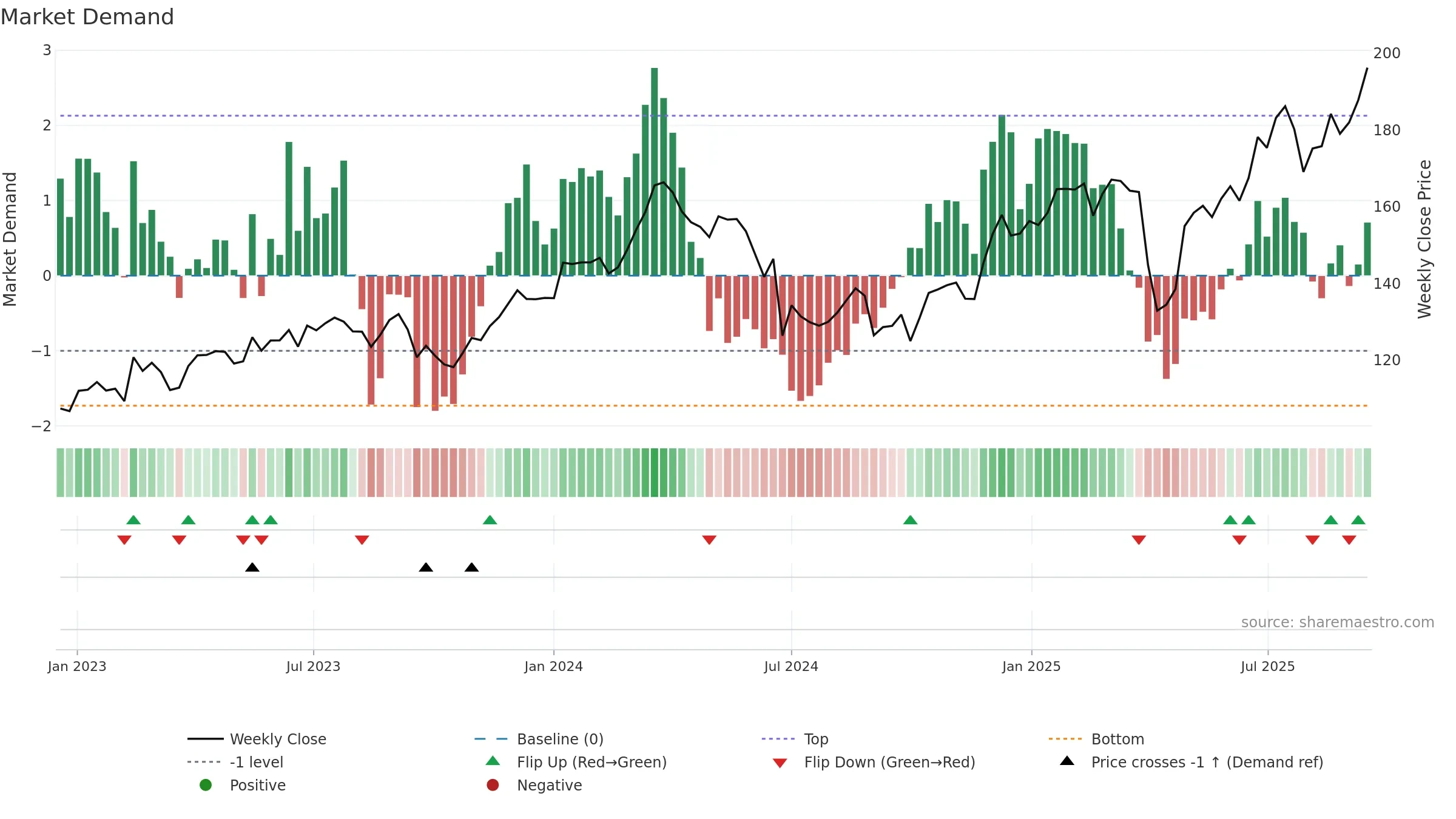The image size is (1456, 819).
Task: Click the Jul 2023 x-axis label
Action: point(313,666)
